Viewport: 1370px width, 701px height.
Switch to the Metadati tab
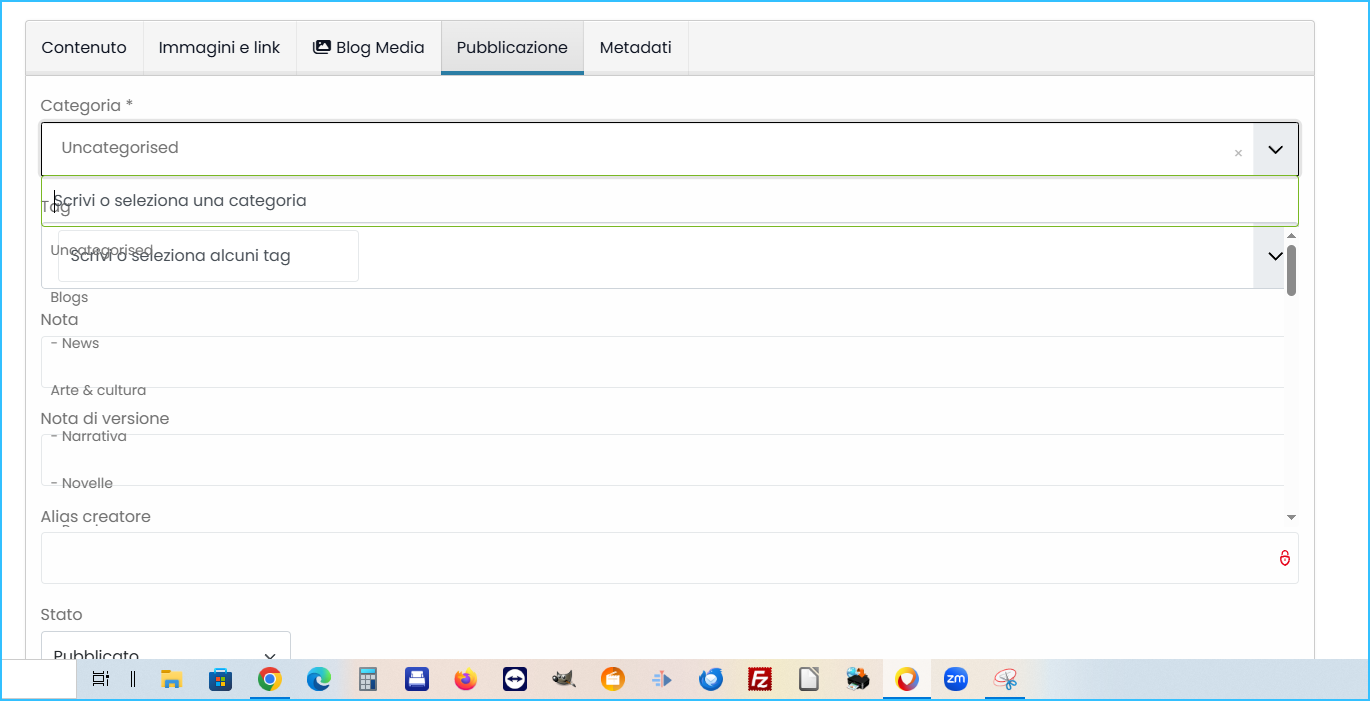635,47
